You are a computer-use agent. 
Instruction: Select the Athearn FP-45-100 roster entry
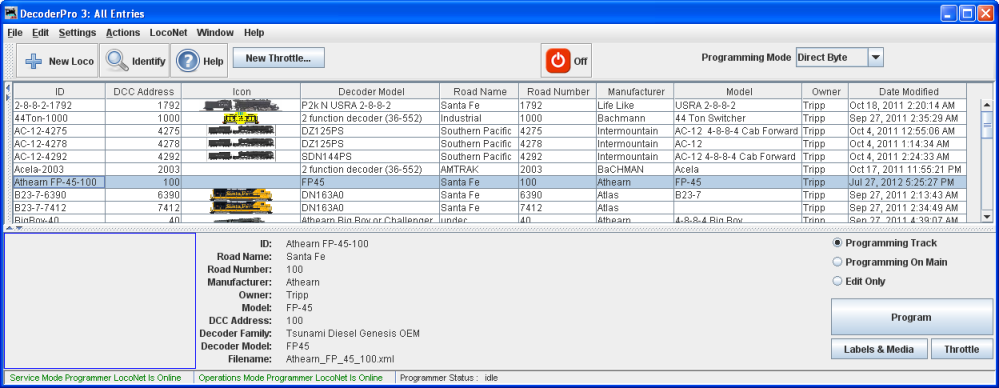tap(490, 182)
